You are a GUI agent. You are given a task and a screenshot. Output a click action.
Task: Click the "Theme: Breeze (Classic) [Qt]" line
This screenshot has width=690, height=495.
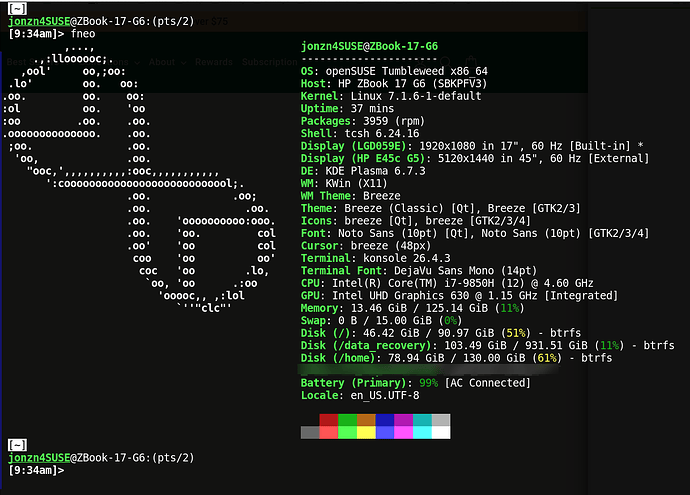[440, 208]
